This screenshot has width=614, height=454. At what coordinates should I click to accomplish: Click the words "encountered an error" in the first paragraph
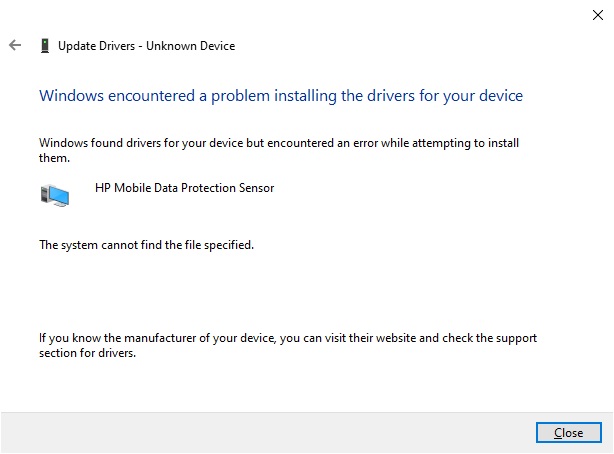(357, 143)
